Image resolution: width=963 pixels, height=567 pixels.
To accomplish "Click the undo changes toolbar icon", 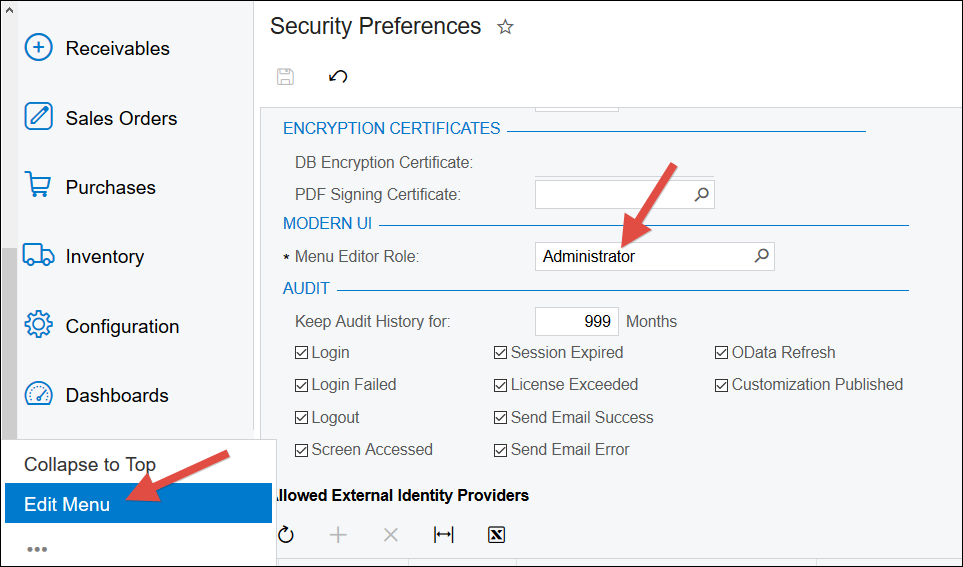I will [338, 76].
